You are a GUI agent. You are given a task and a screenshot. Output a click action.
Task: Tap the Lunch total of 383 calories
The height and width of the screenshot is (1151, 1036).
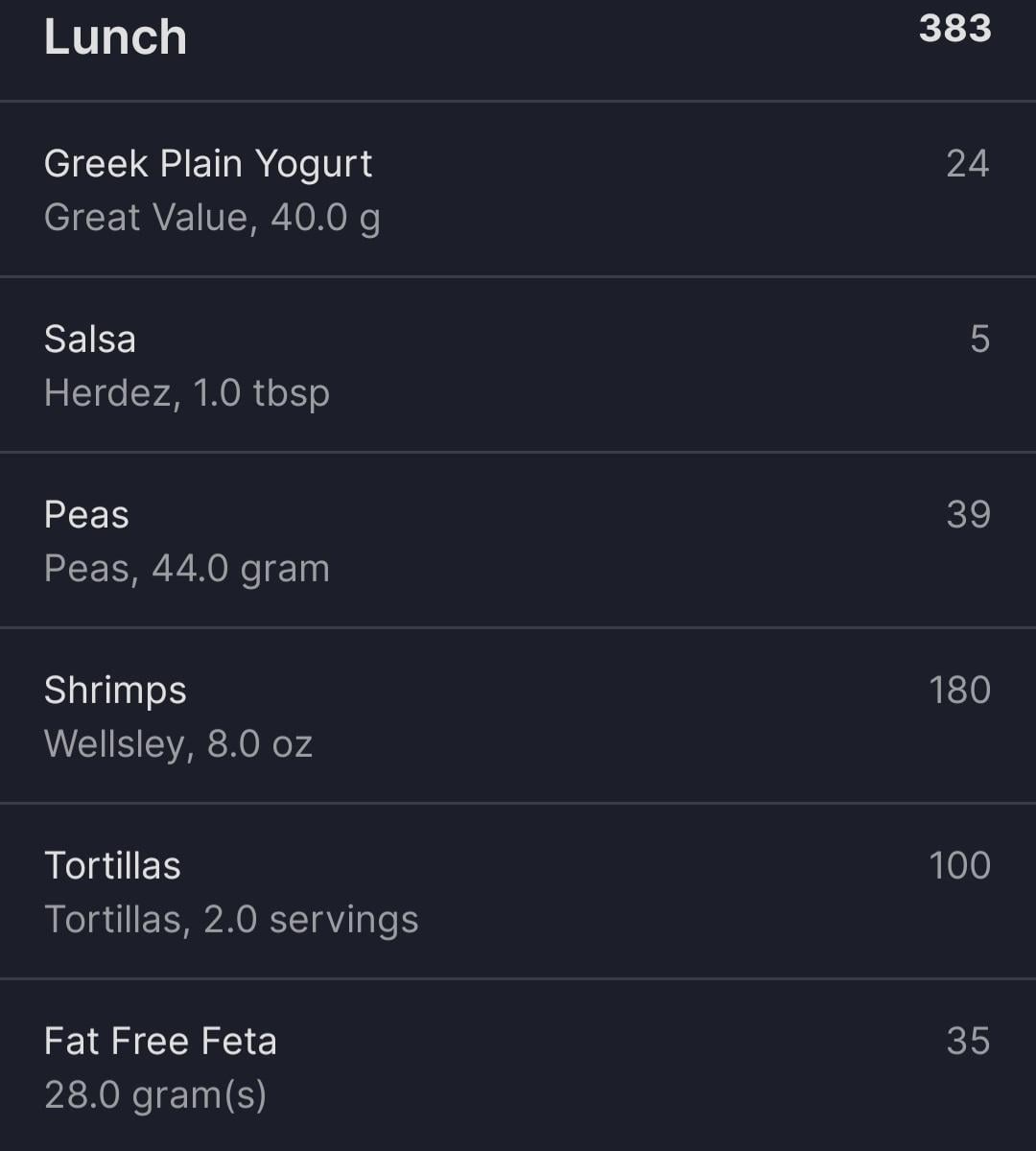[x=954, y=29]
